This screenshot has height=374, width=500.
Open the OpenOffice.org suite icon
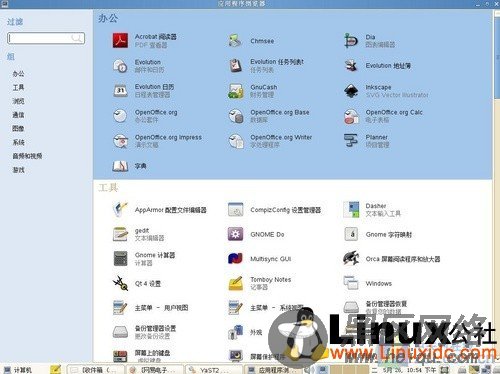pos(120,116)
